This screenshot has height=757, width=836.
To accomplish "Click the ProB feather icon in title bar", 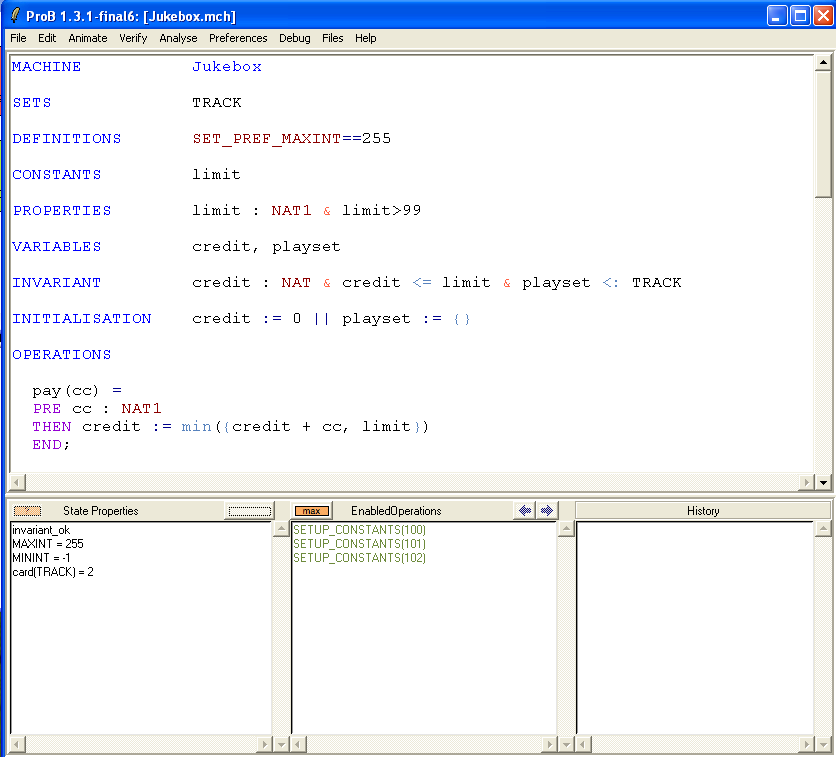I will pos(14,16).
